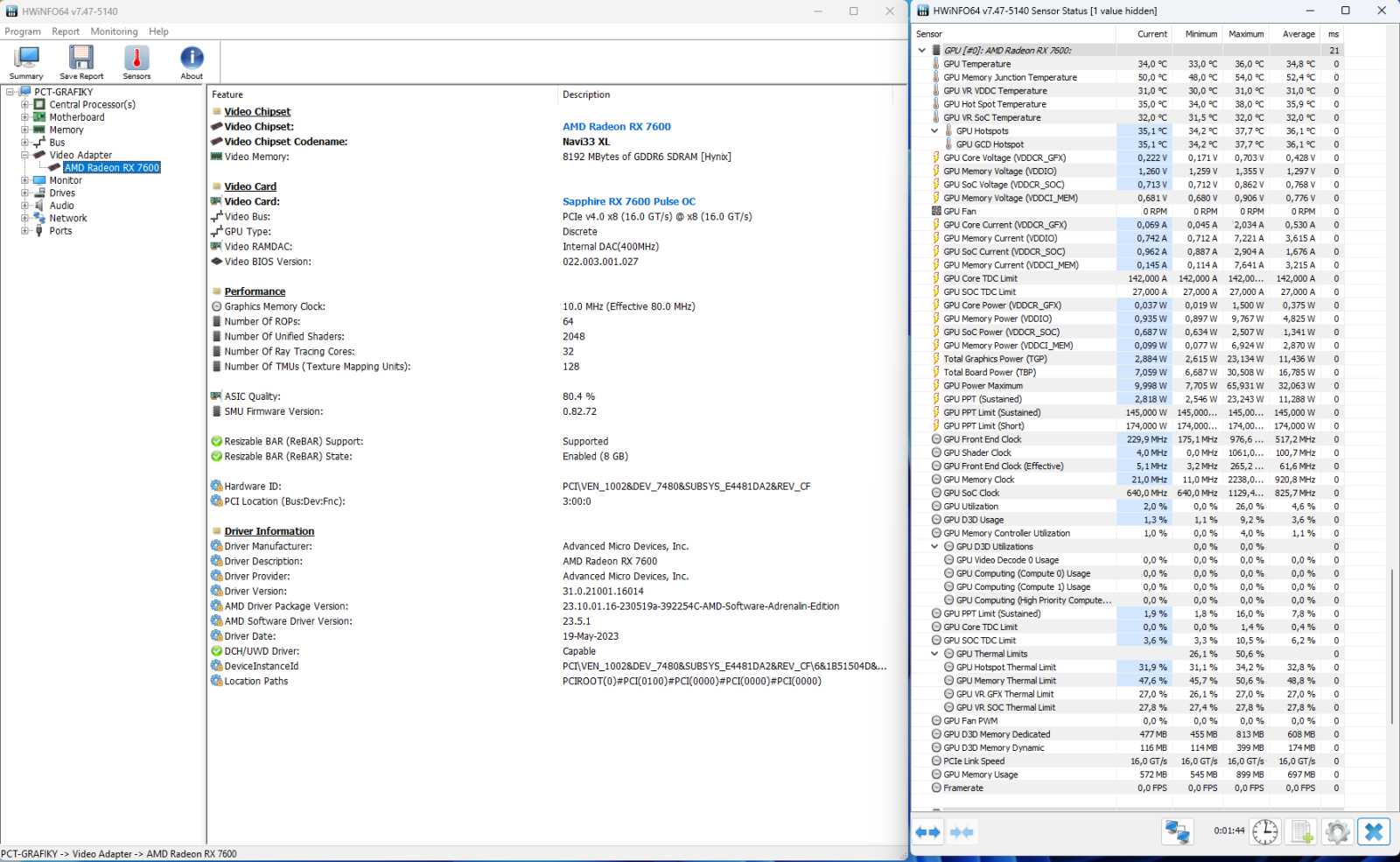The image size is (1400, 862).
Task: Click the Feature column header
Action: tap(382, 95)
